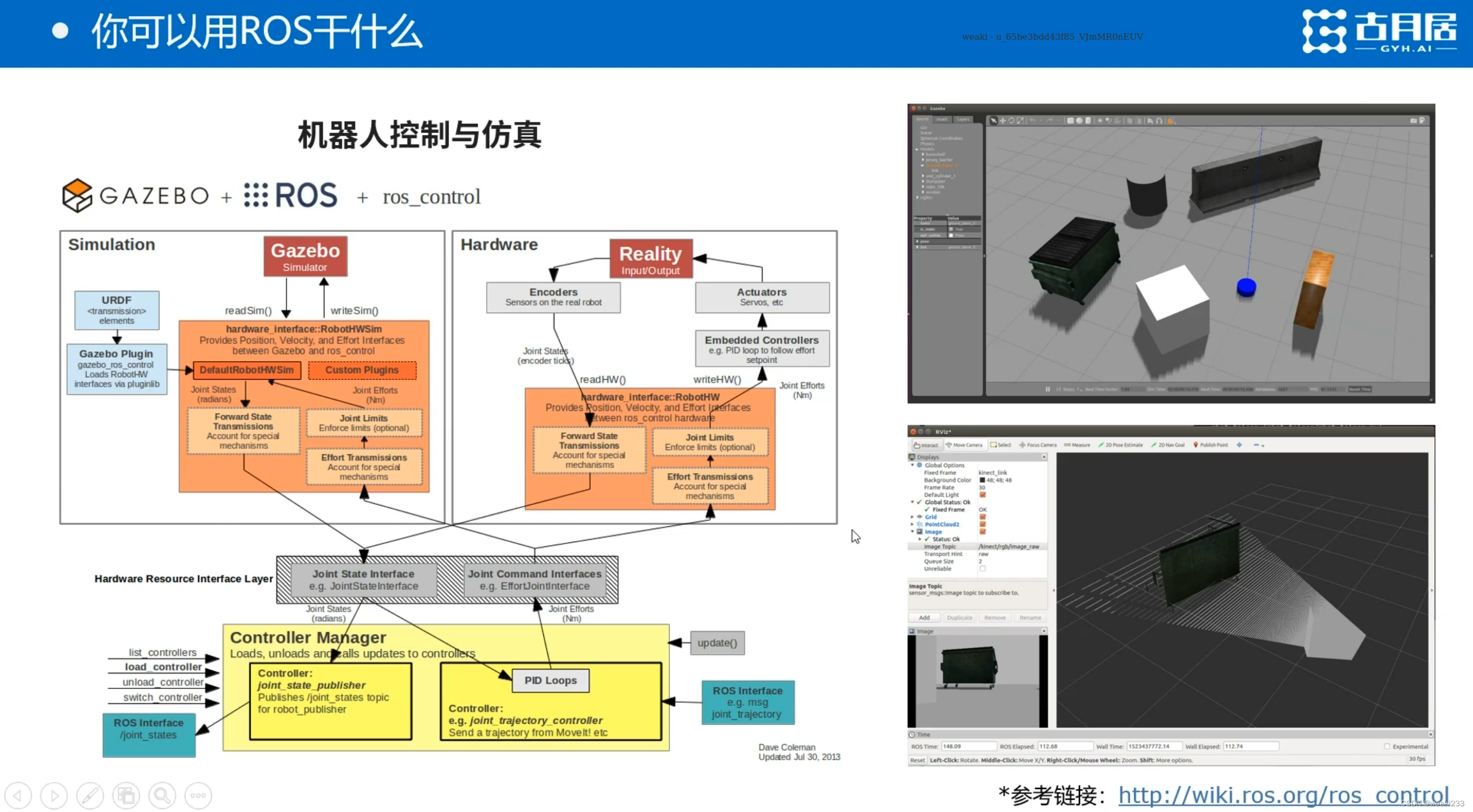Expand Status: Ok under Image in RViz
The height and width of the screenshot is (812, 1473).
[x=919, y=539]
